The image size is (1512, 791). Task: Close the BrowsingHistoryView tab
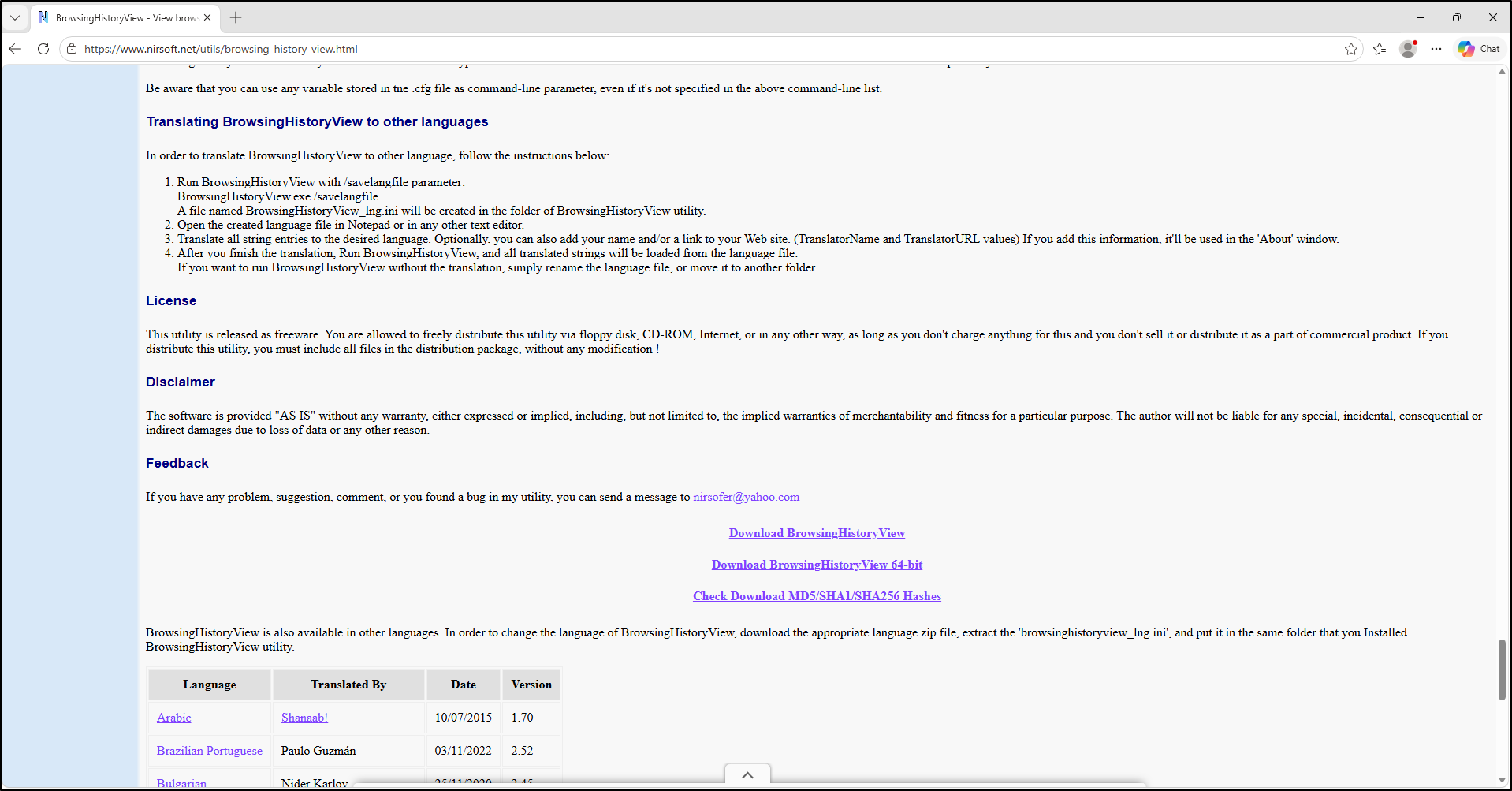coord(207,17)
